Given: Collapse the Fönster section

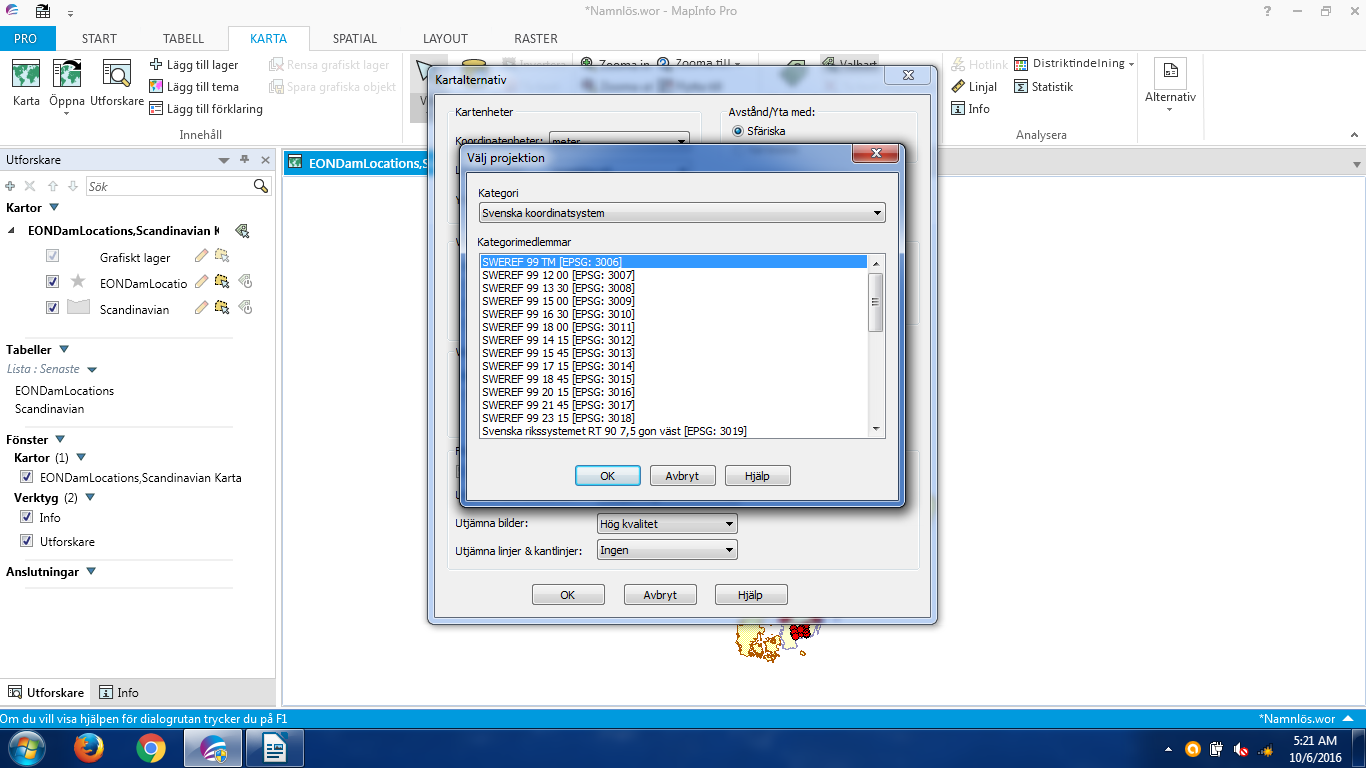Looking at the screenshot, I should pyautogui.click(x=60, y=440).
